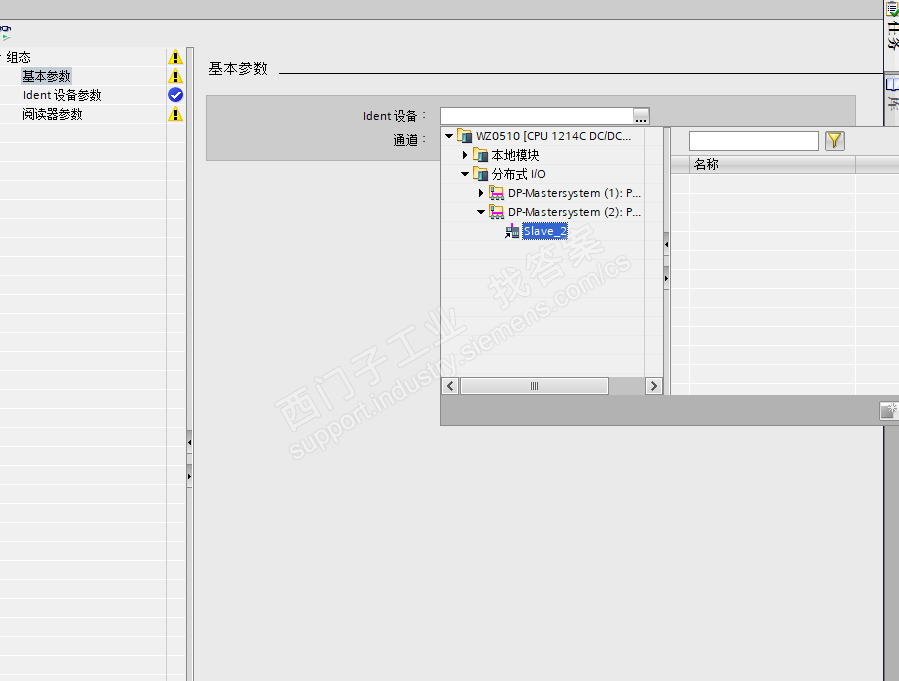
Task: Expand the 本地模块 folder
Action: click(465, 155)
